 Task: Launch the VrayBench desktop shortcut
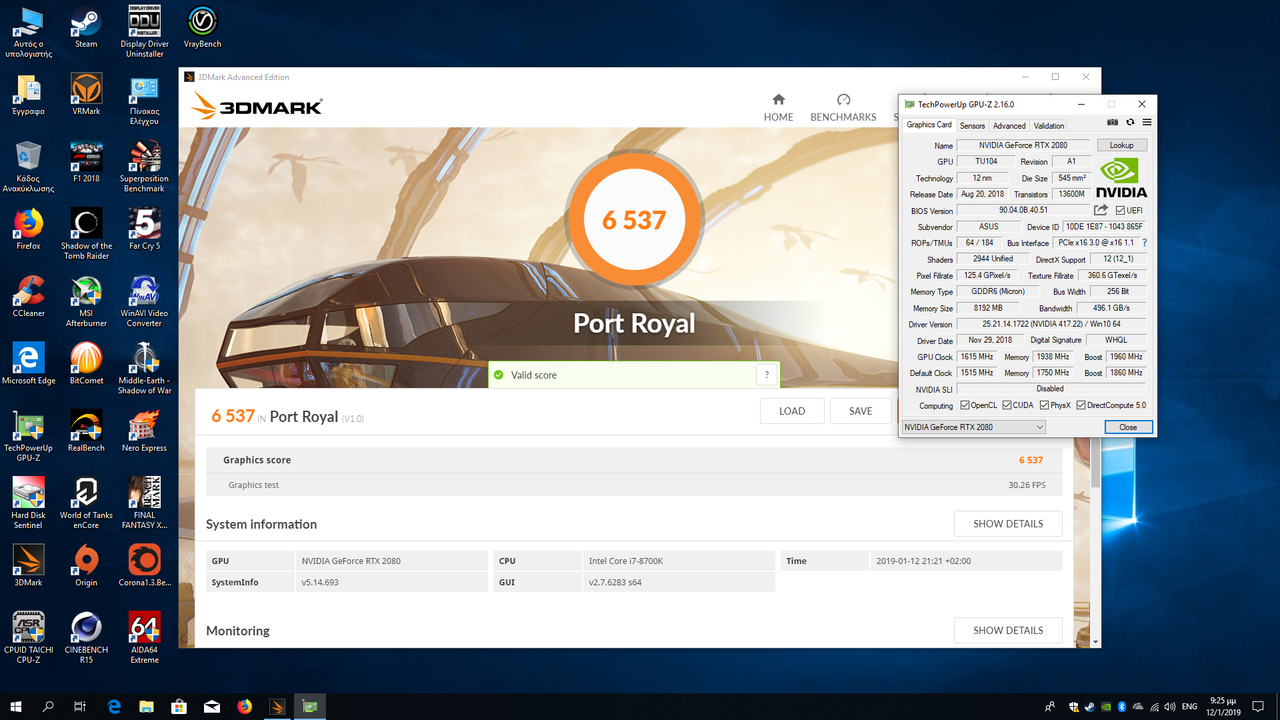tap(203, 28)
